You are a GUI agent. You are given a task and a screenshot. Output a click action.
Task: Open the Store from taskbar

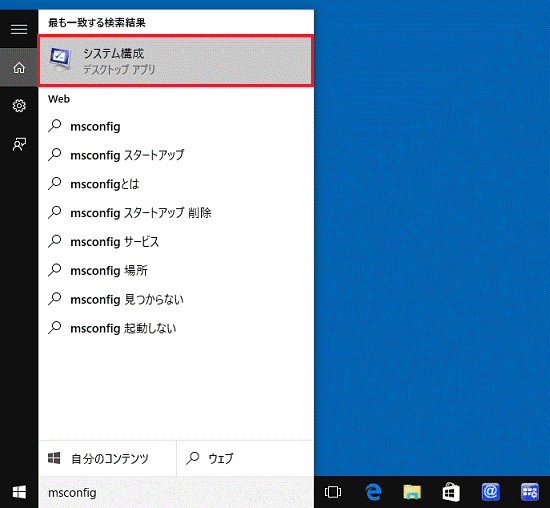pyautogui.click(x=451, y=492)
